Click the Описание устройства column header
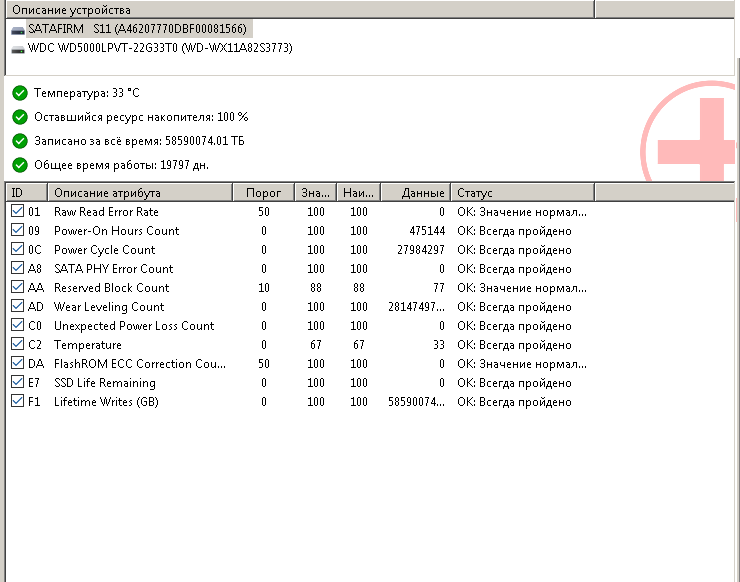Screen dimensions: 740x582 pos(300,9)
